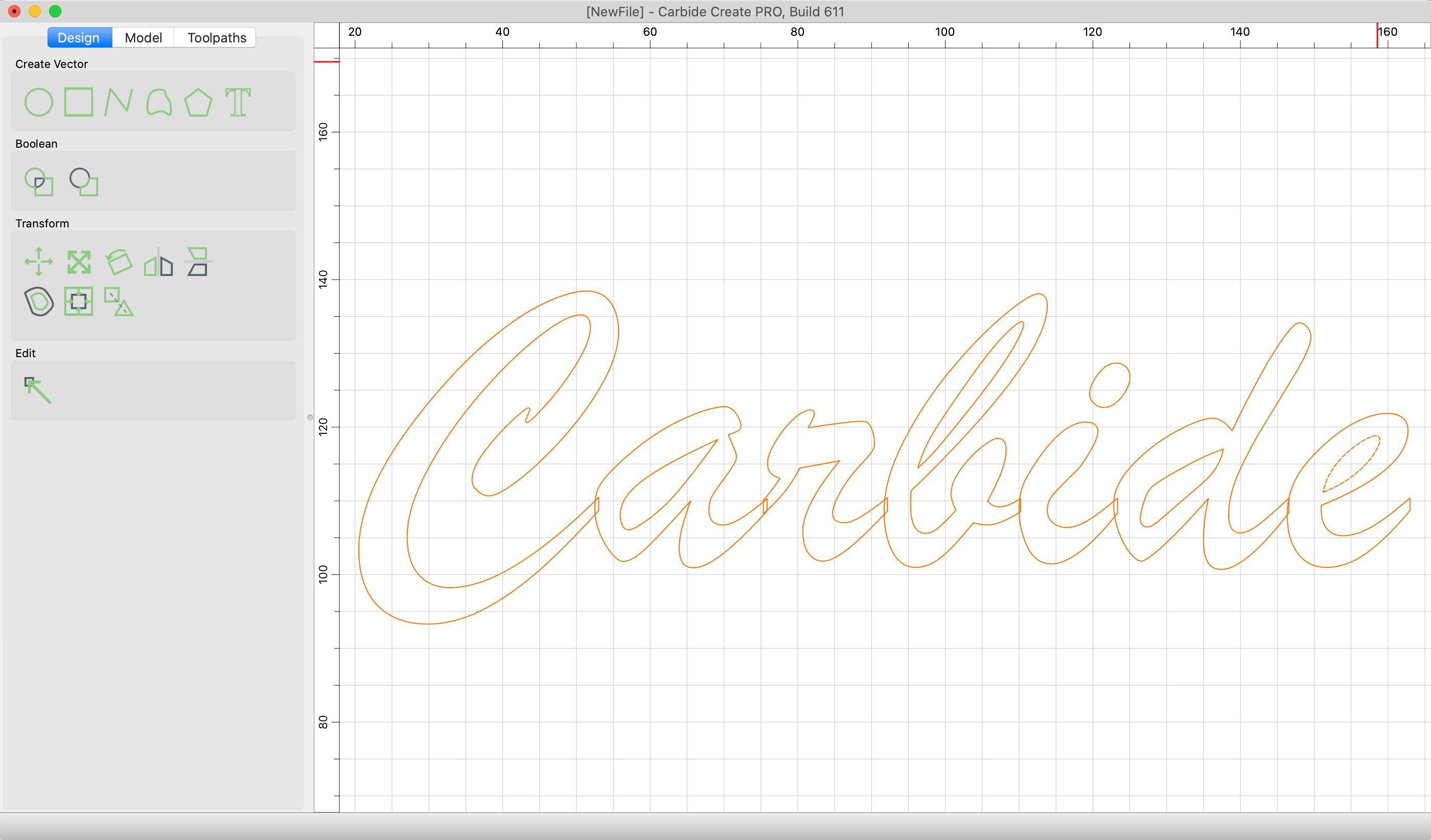Open the Offset vector tool
The image size is (1431, 840).
click(x=39, y=301)
